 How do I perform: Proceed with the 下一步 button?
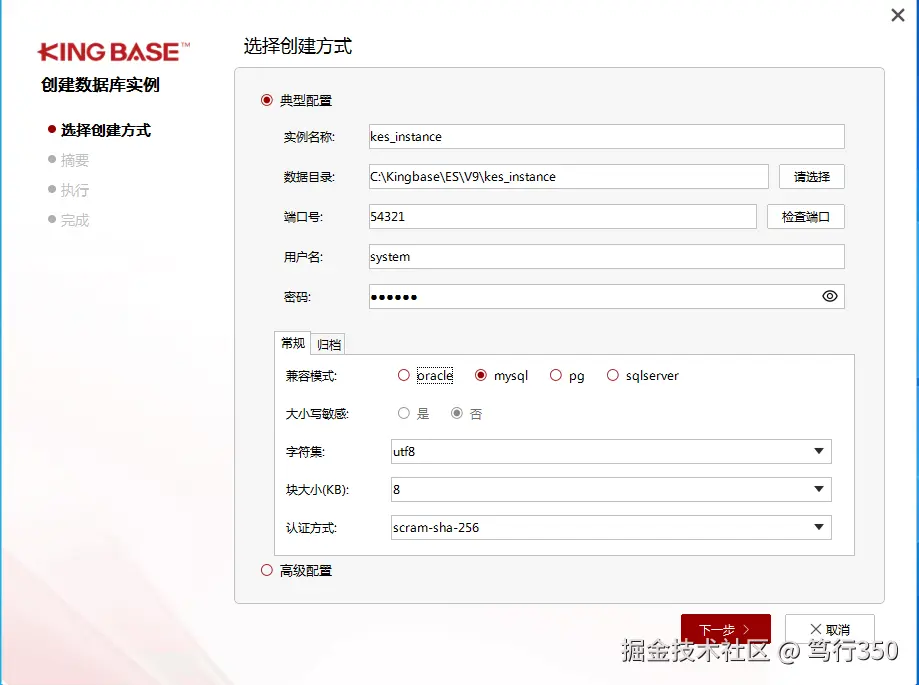(726, 629)
